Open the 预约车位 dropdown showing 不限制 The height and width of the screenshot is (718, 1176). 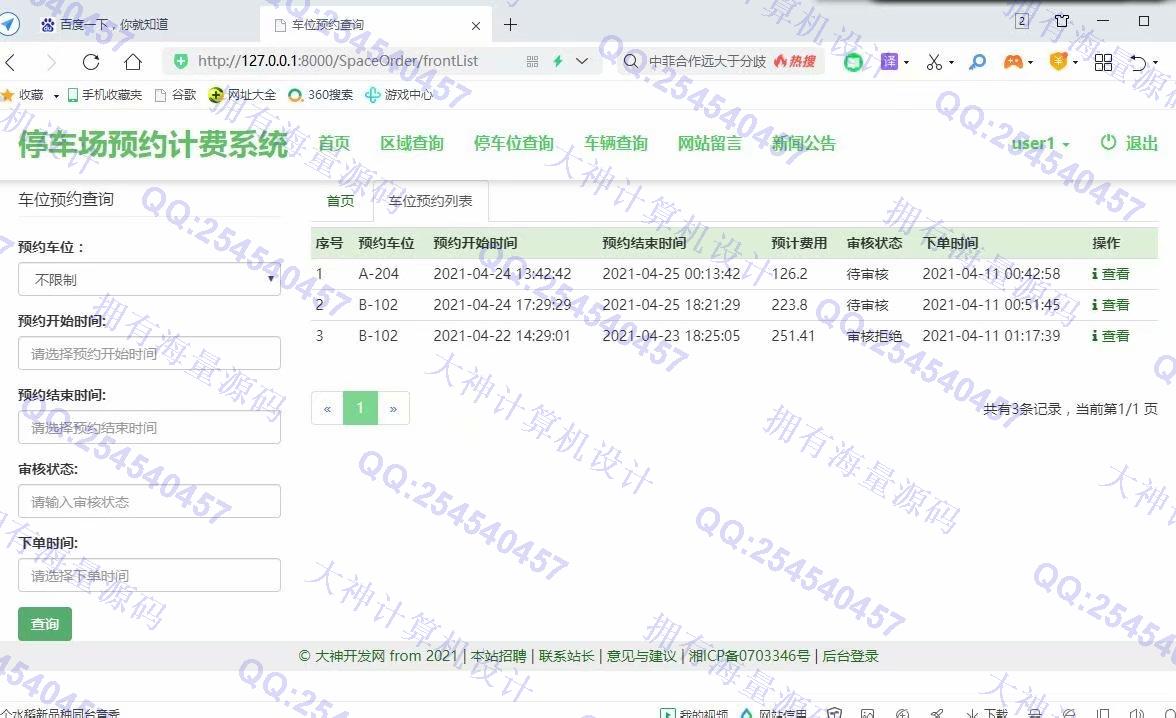click(149, 280)
